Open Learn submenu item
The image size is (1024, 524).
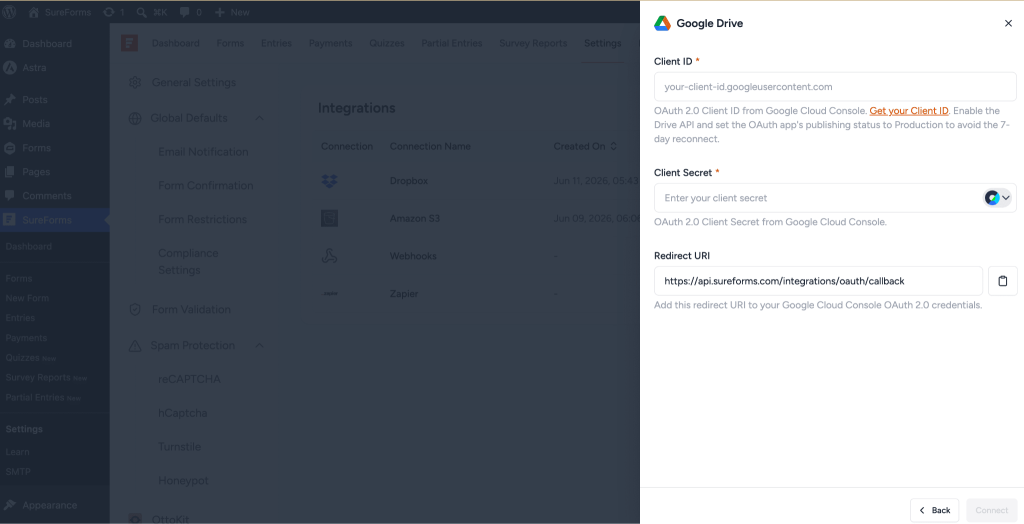point(18,451)
